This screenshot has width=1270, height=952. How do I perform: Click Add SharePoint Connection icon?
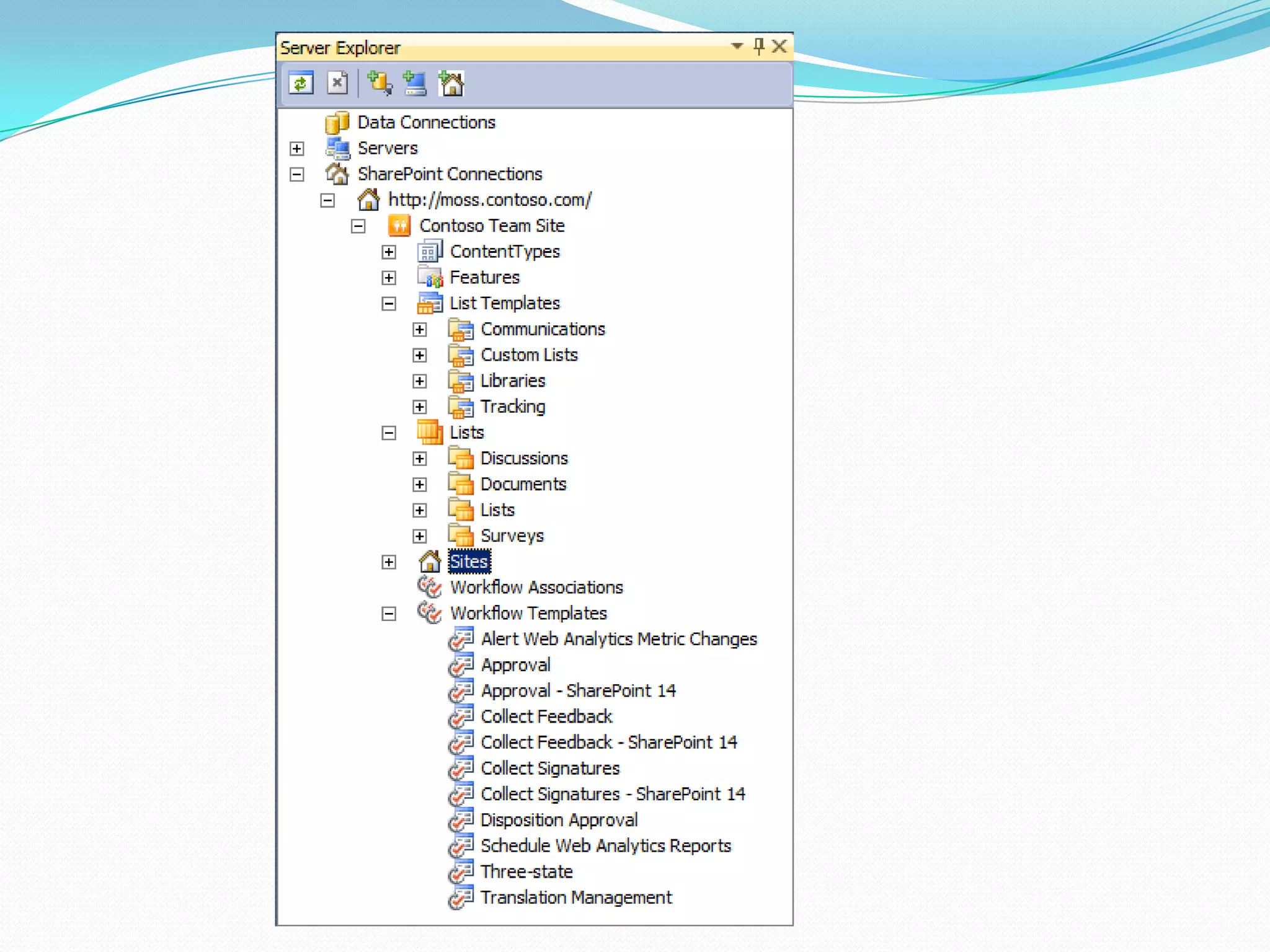point(451,84)
